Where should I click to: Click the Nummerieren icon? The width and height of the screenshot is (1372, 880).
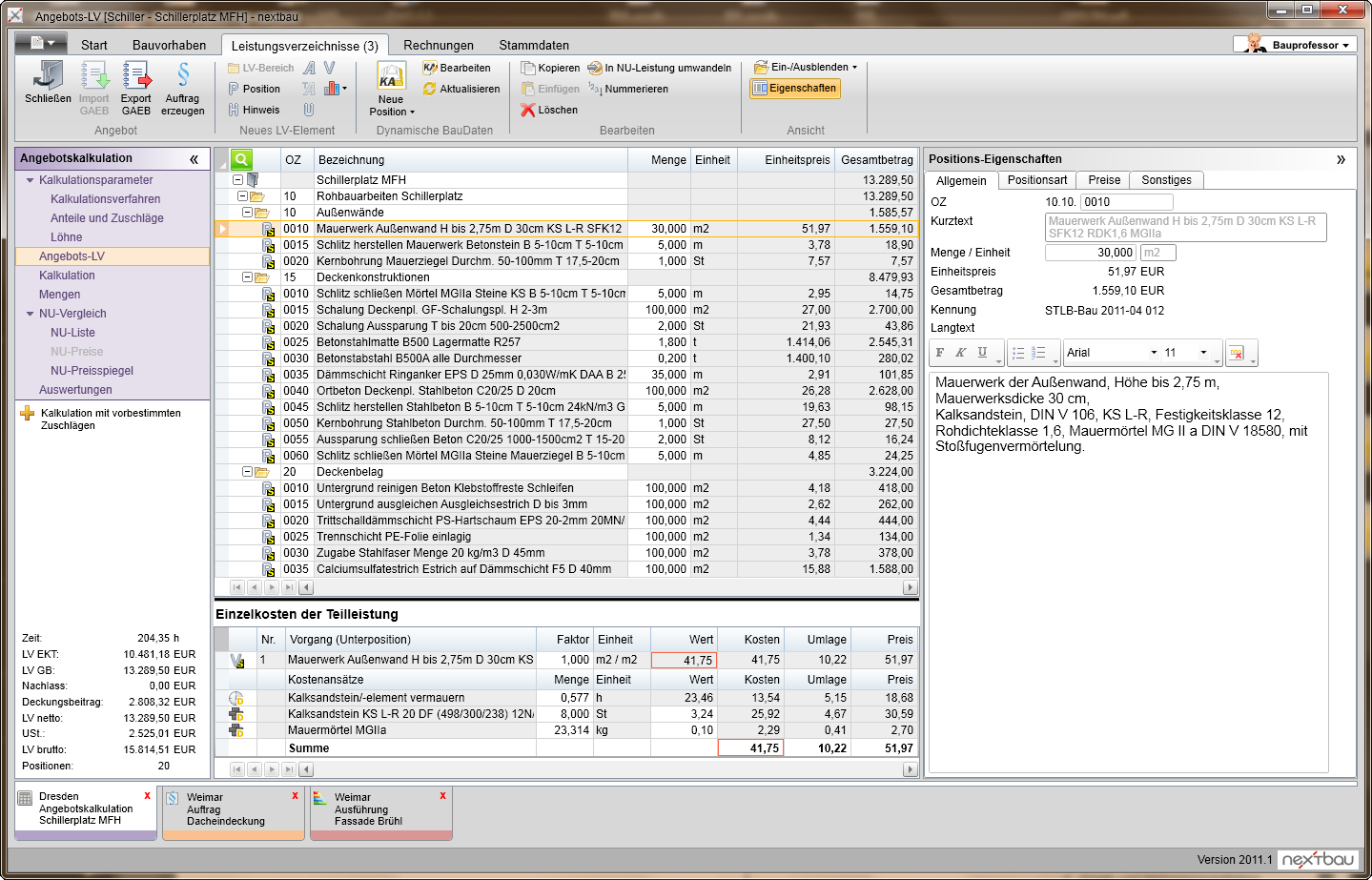(595, 89)
